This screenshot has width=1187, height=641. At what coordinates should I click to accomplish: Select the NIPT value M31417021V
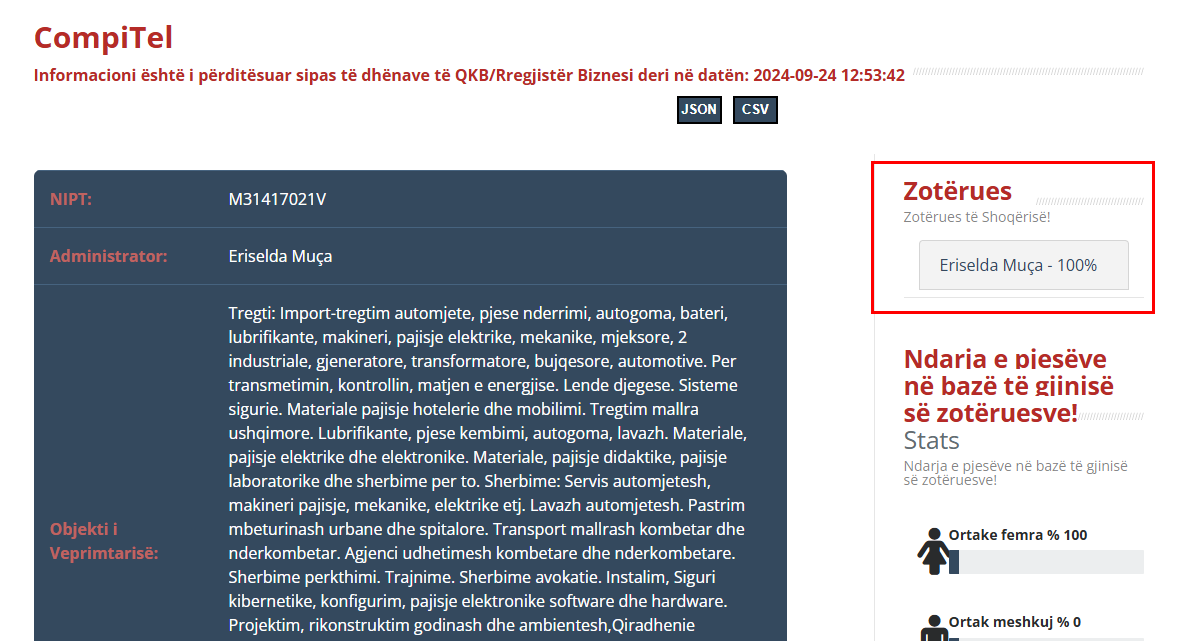pyautogui.click(x=277, y=200)
